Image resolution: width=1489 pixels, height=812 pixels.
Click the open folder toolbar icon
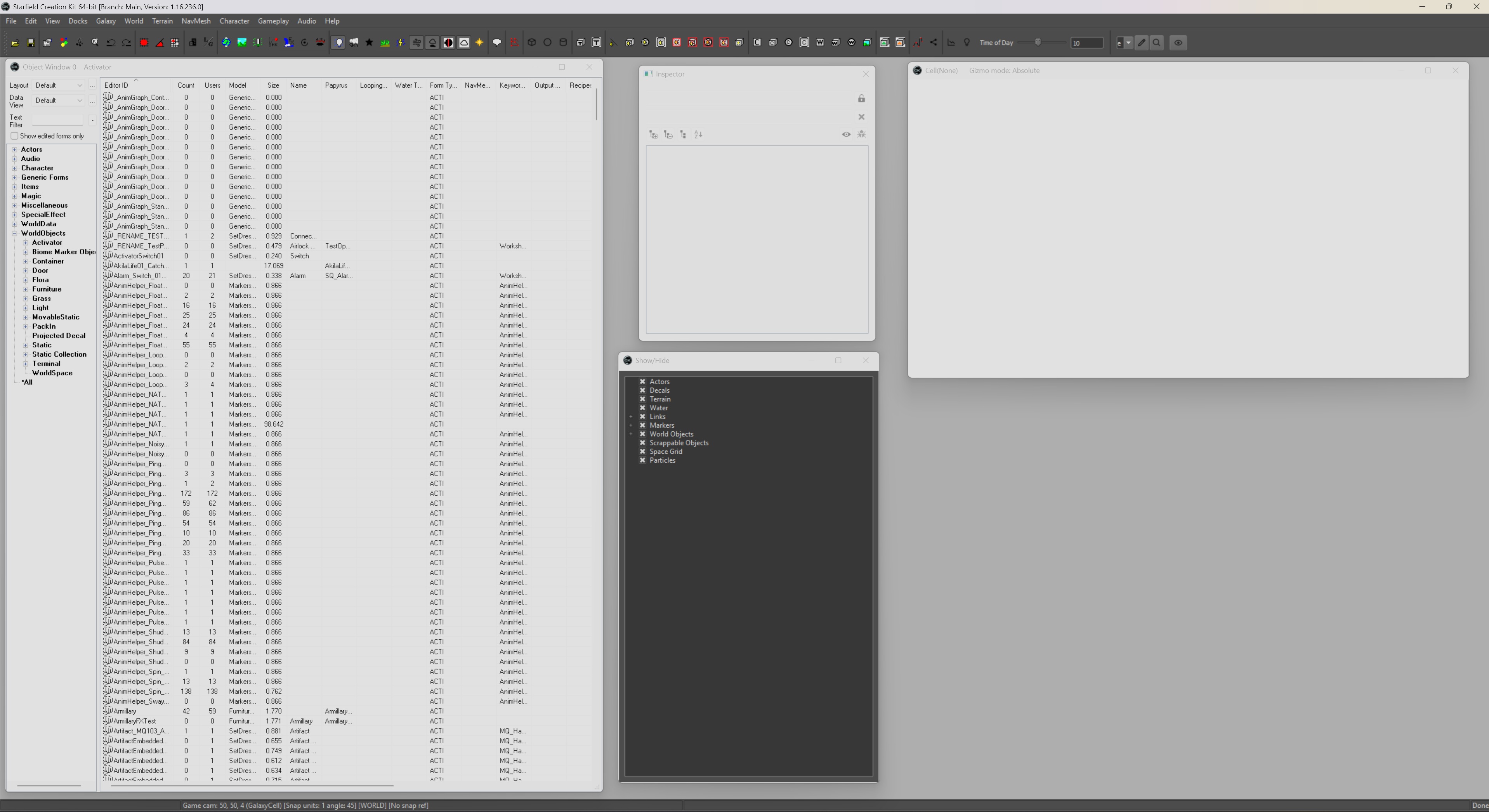15,43
